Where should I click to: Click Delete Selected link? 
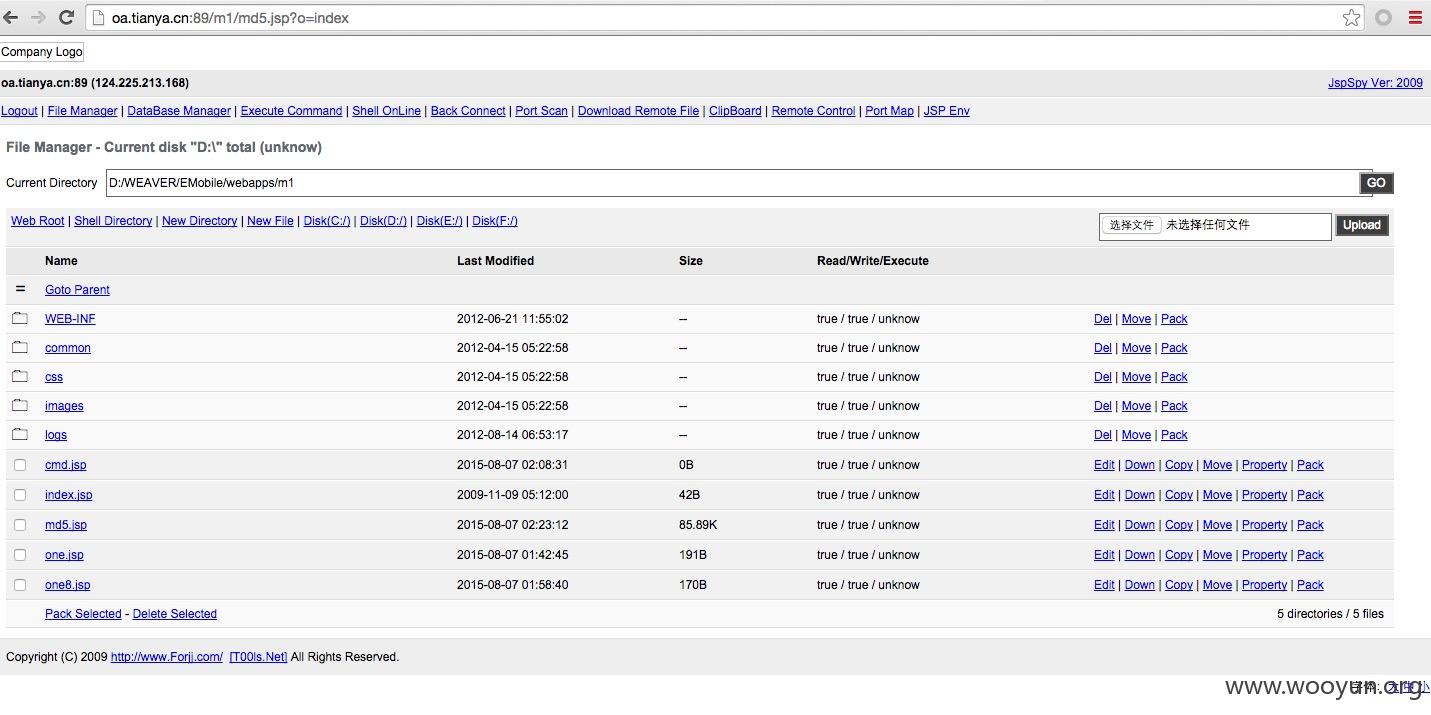pyautogui.click(x=175, y=614)
